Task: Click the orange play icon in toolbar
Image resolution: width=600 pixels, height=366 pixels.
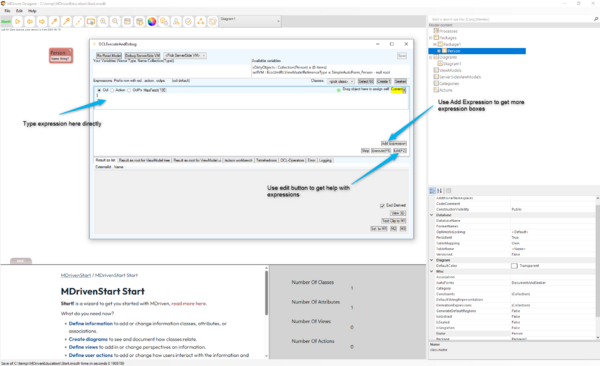Action: point(17,21)
